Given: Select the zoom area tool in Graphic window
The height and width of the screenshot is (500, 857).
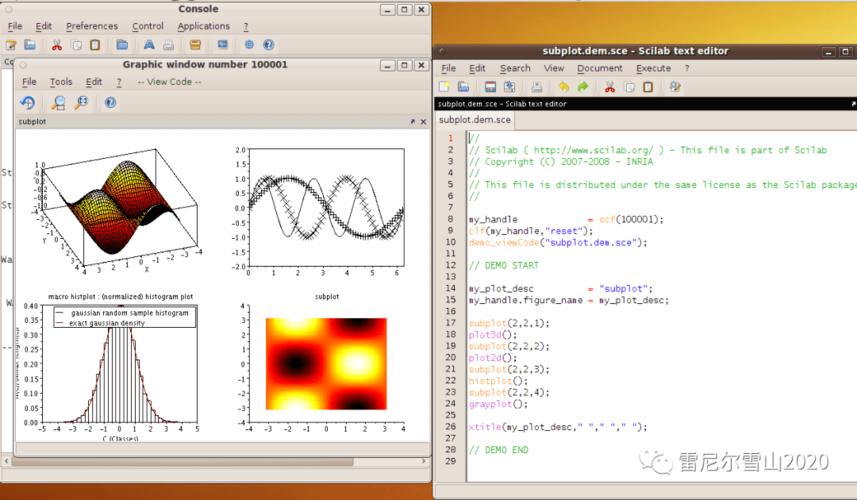Looking at the screenshot, I should [x=58, y=102].
